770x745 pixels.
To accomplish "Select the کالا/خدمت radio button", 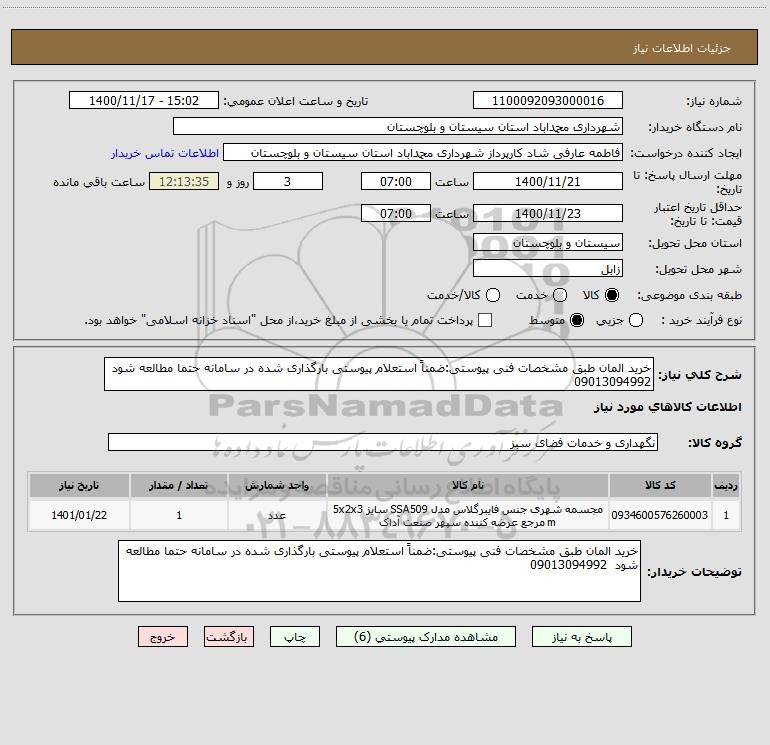I will (x=493, y=295).
